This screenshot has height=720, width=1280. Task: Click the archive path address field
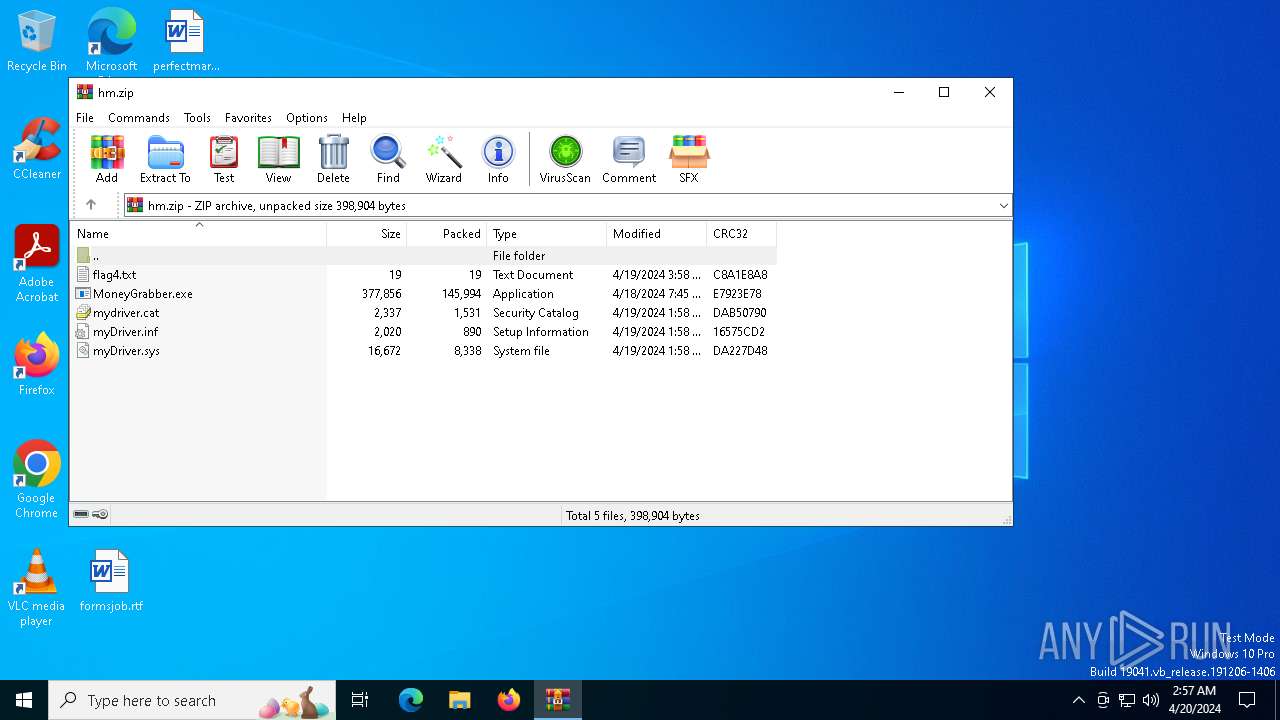pos(567,205)
